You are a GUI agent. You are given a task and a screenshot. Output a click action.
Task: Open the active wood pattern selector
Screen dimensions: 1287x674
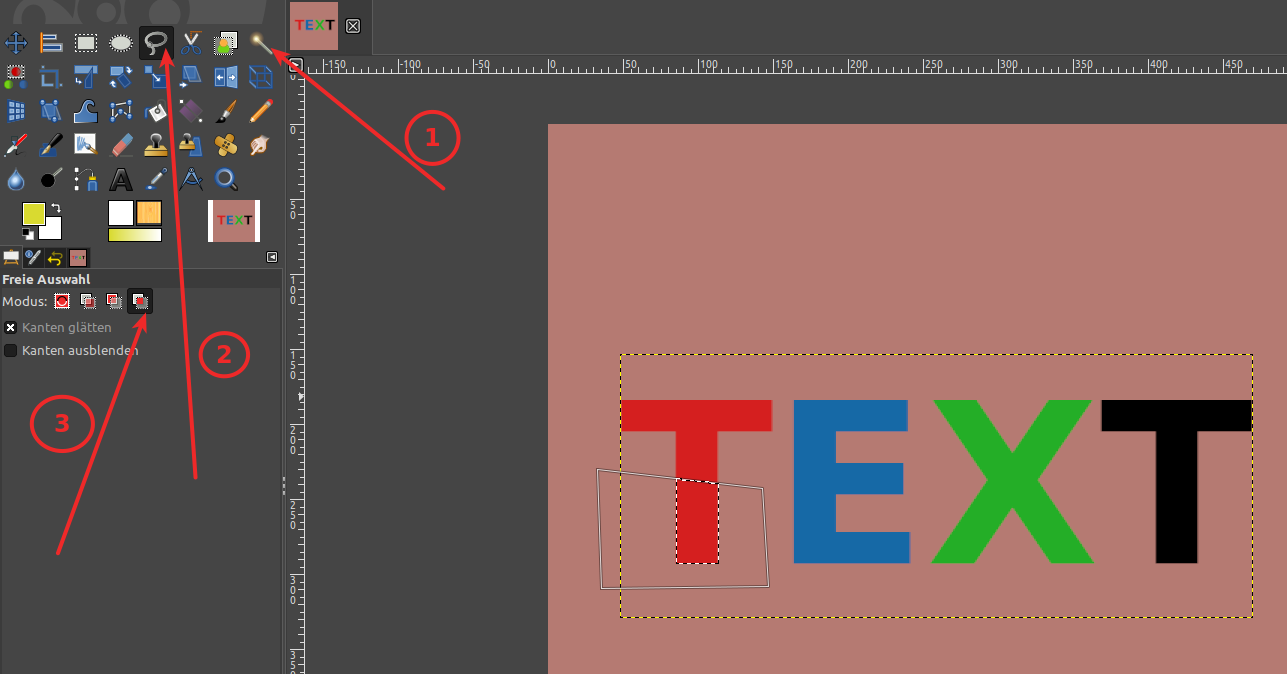149,213
